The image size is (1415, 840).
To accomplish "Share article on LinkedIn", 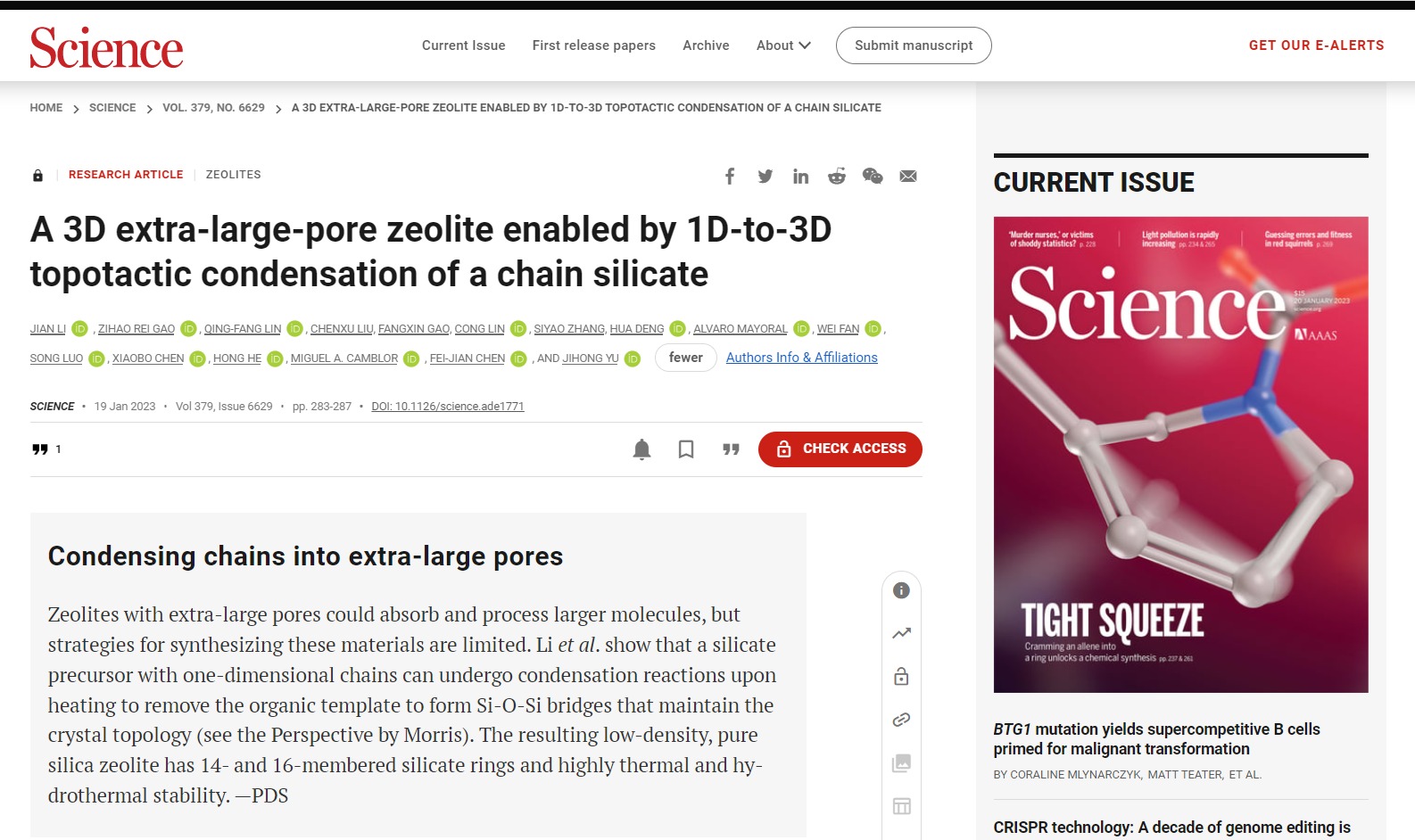I will pos(801,176).
